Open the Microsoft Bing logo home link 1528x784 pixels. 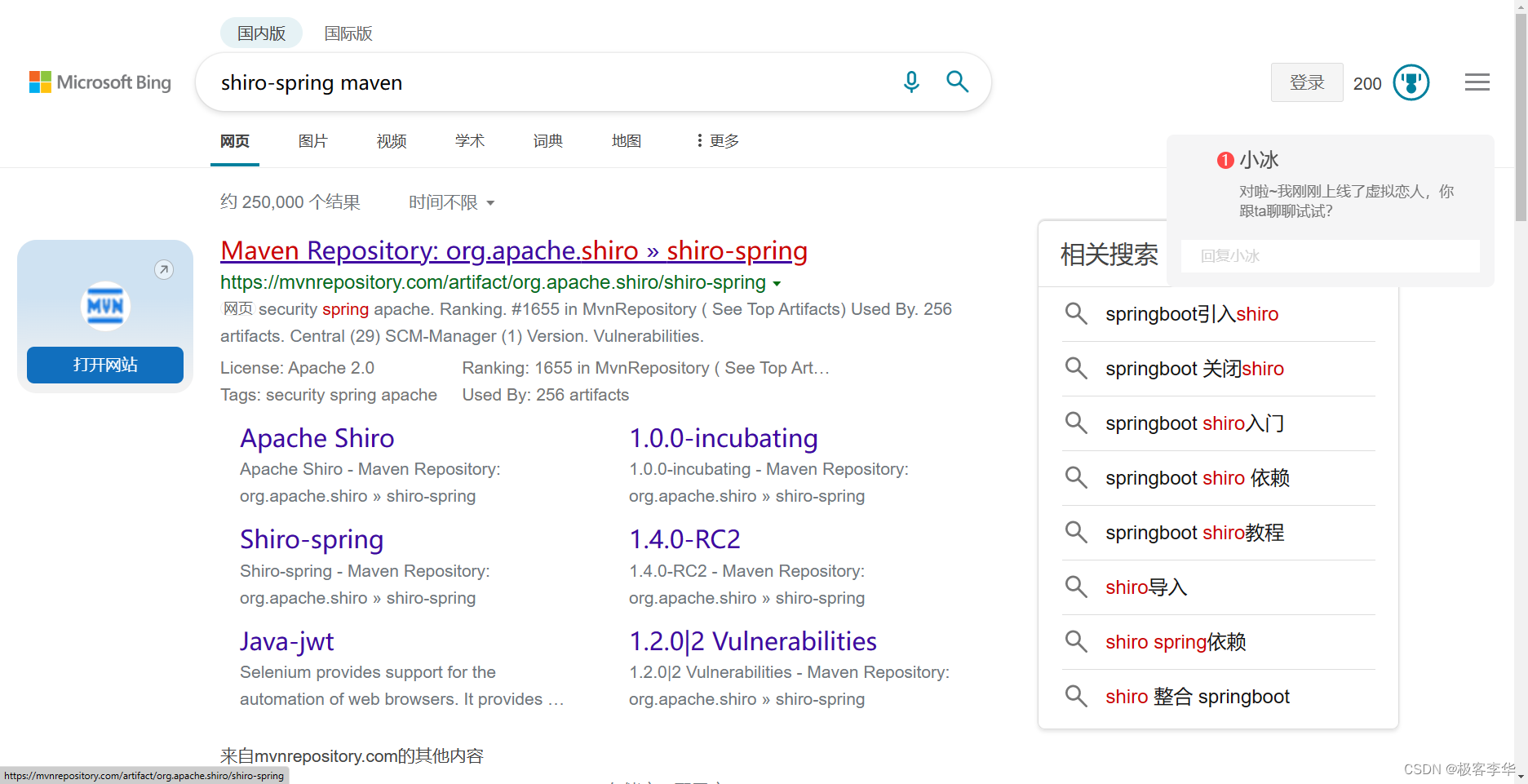pos(100,82)
